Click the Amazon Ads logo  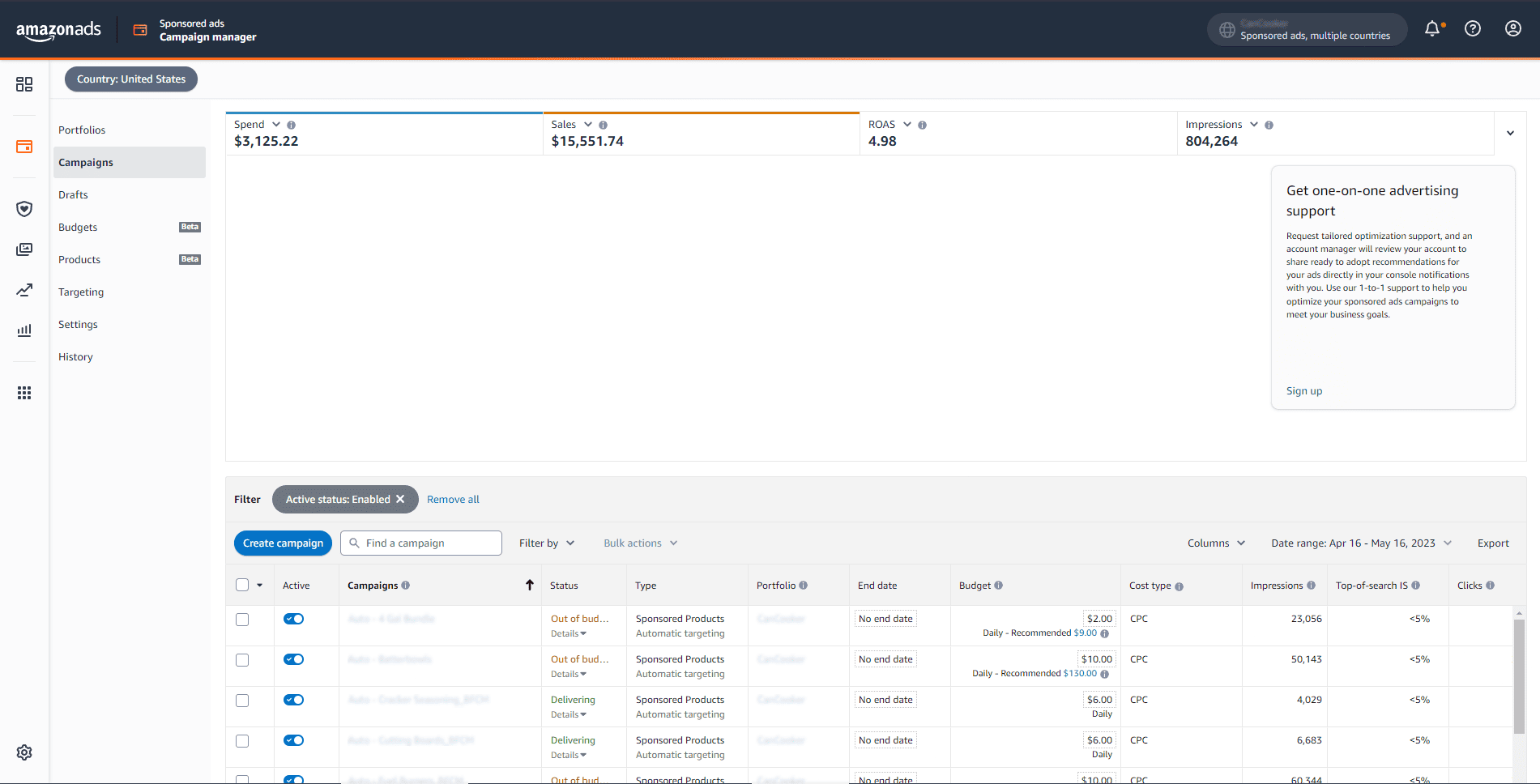pyautogui.click(x=58, y=31)
